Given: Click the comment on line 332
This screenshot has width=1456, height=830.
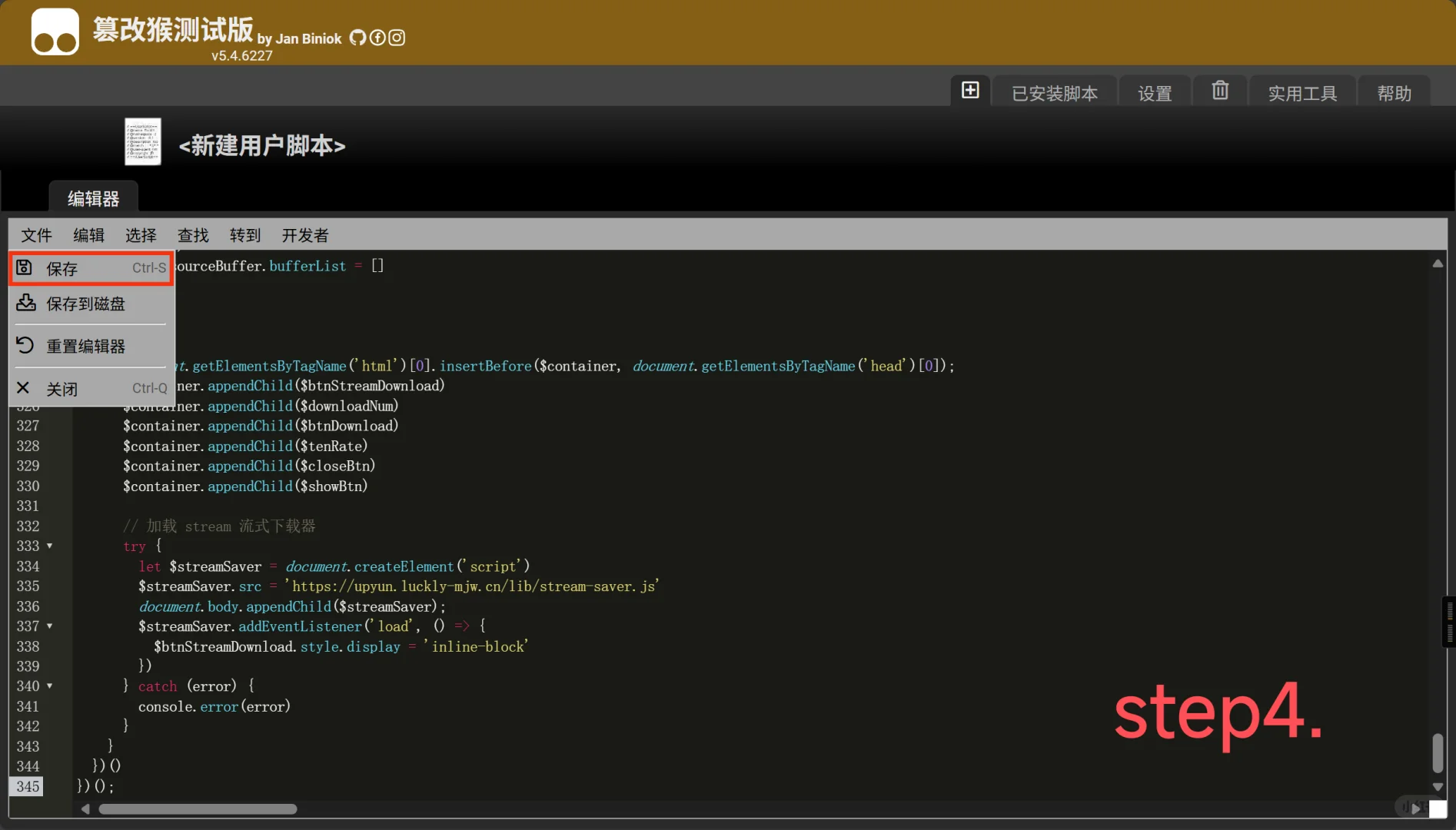Looking at the screenshot, I should tap(219, 526).
